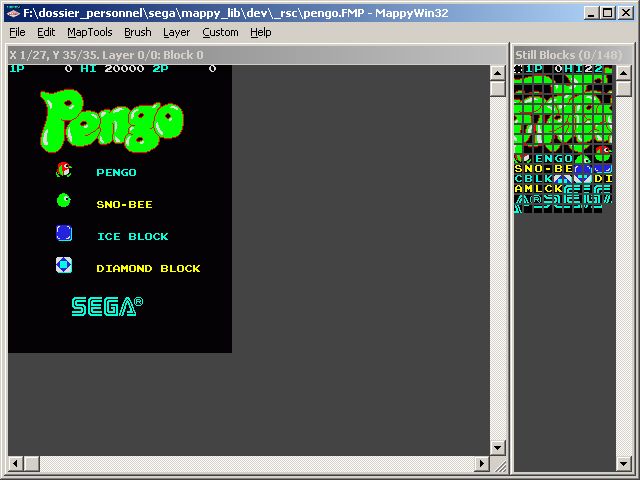Image resolution: width=640 pixels, height=480 pixels.
Task: Choose the yellow 'D' tile in Still Blocks
Action: click(x=598, y=179)
